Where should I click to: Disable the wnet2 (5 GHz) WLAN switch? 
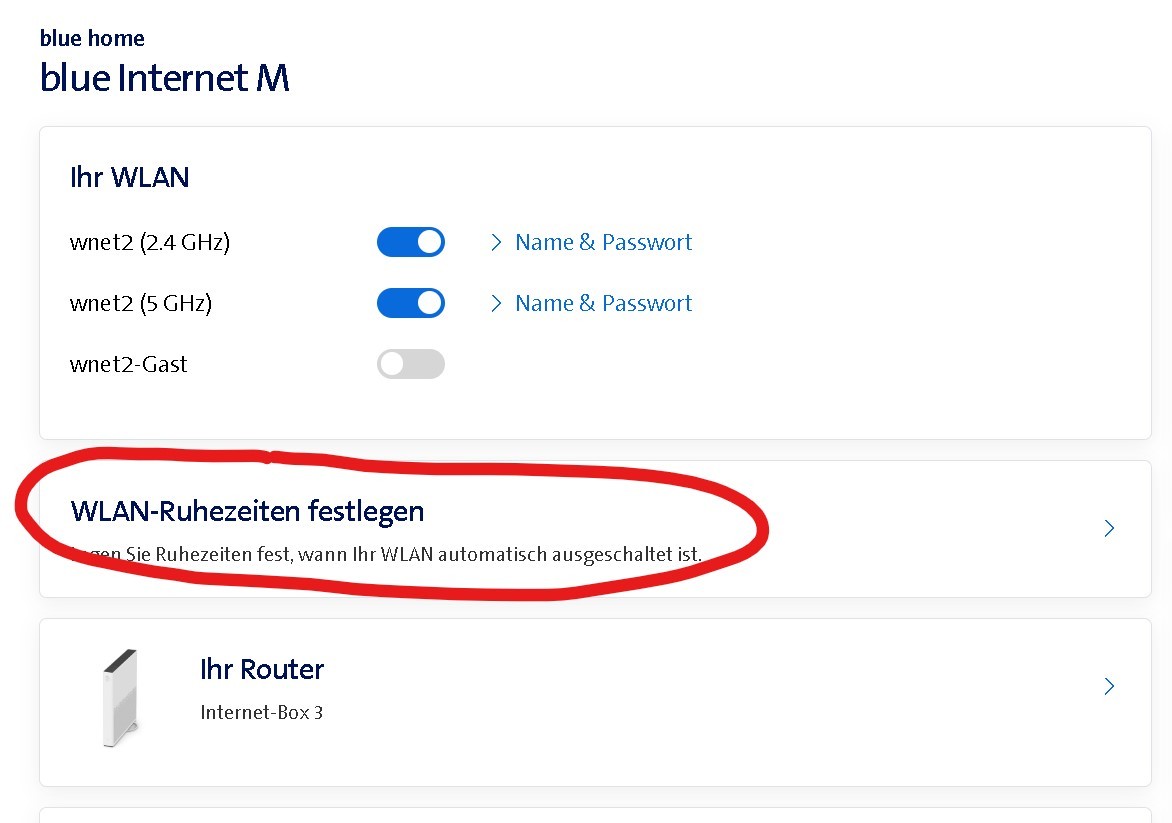[x=410, y=303]
